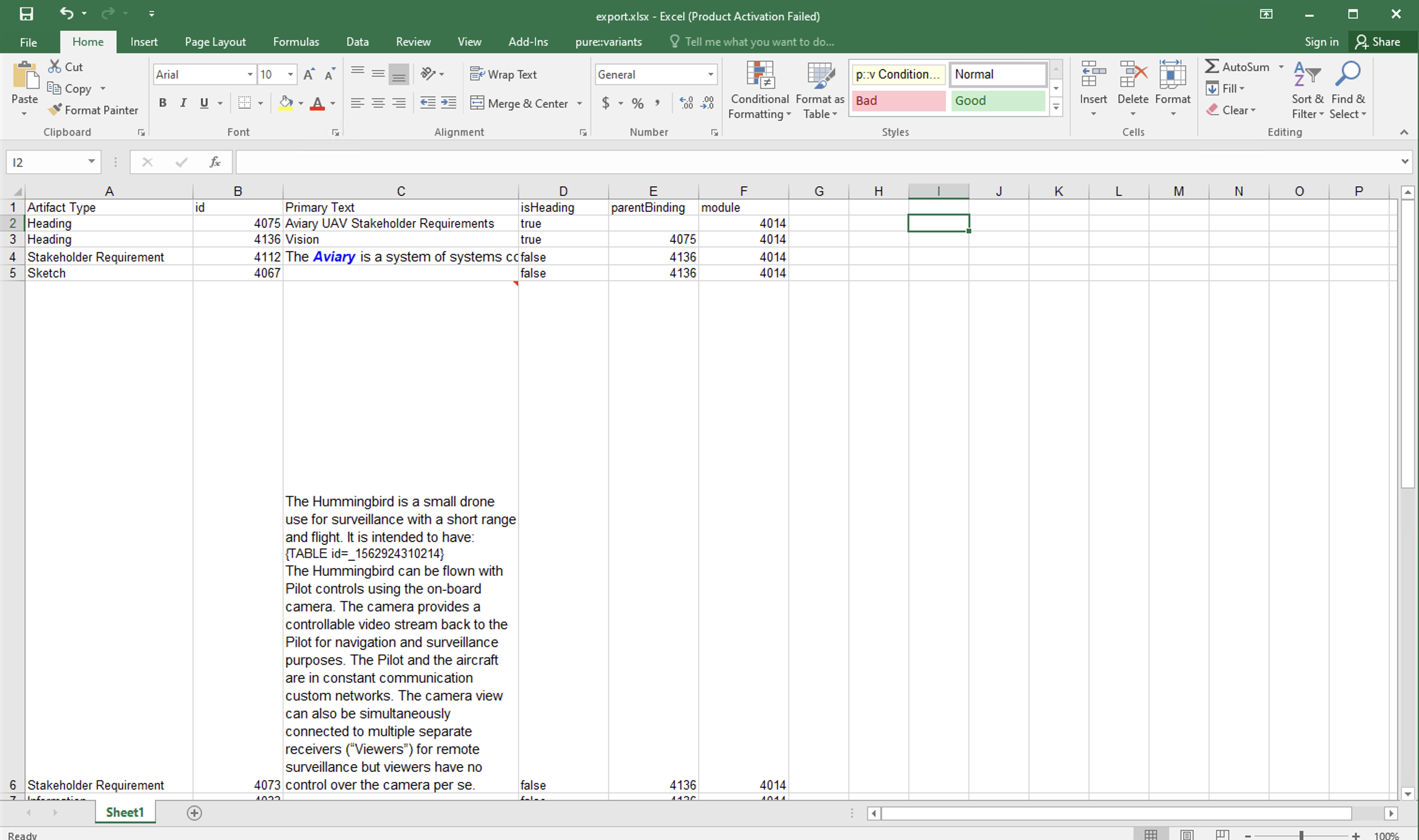The height and width of the screenshot is (840, 1419).
Task: Apply the Good cell style
Action: tap(997, 101)
